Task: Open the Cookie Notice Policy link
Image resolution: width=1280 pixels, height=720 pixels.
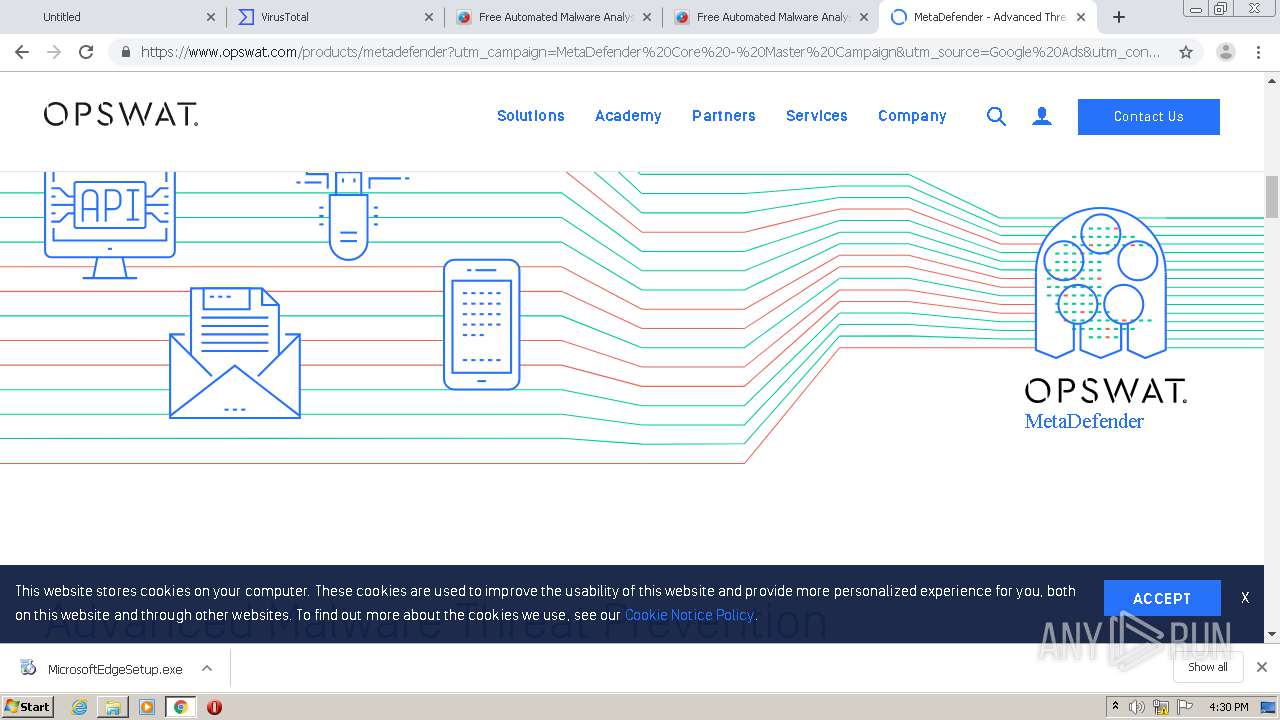Action: click(x=689, y=615)
